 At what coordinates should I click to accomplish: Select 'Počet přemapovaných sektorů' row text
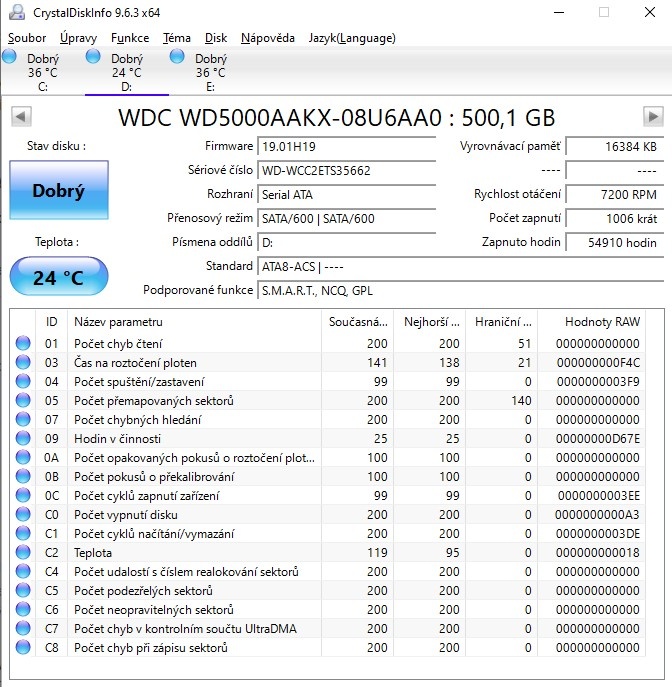point(154,401)
